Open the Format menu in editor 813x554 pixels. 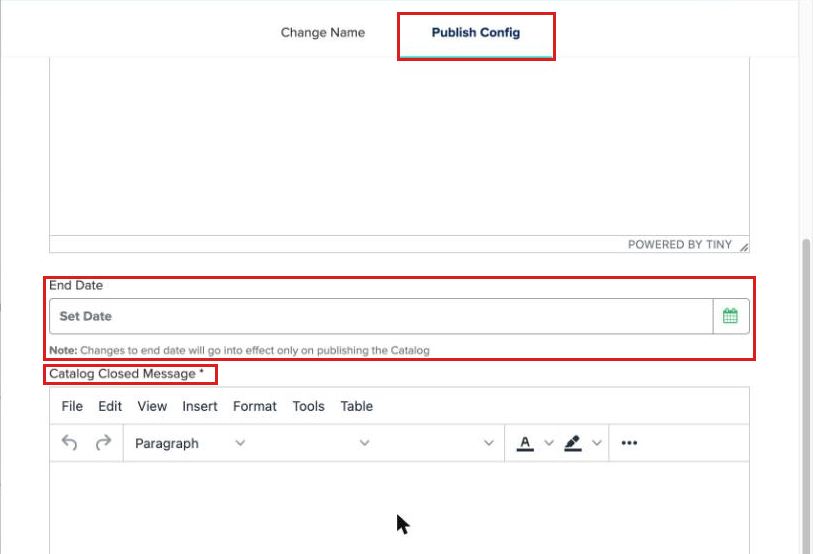(x=255, y=406)
